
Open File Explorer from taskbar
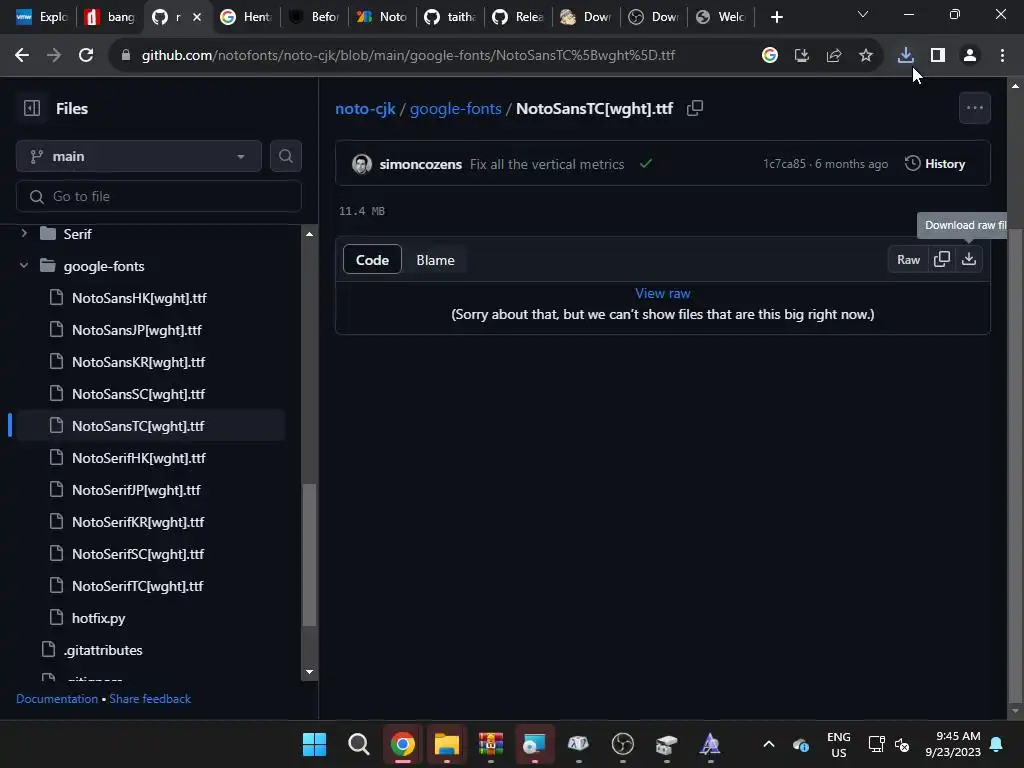coord(447,744)
